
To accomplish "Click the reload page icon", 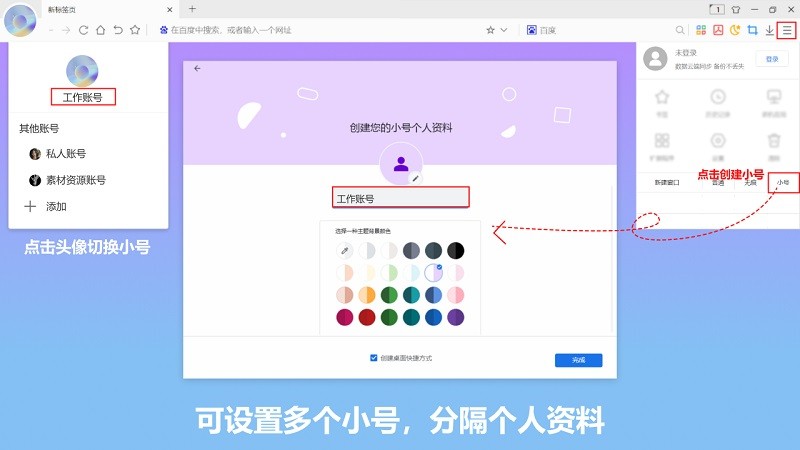I will (83, 30).
